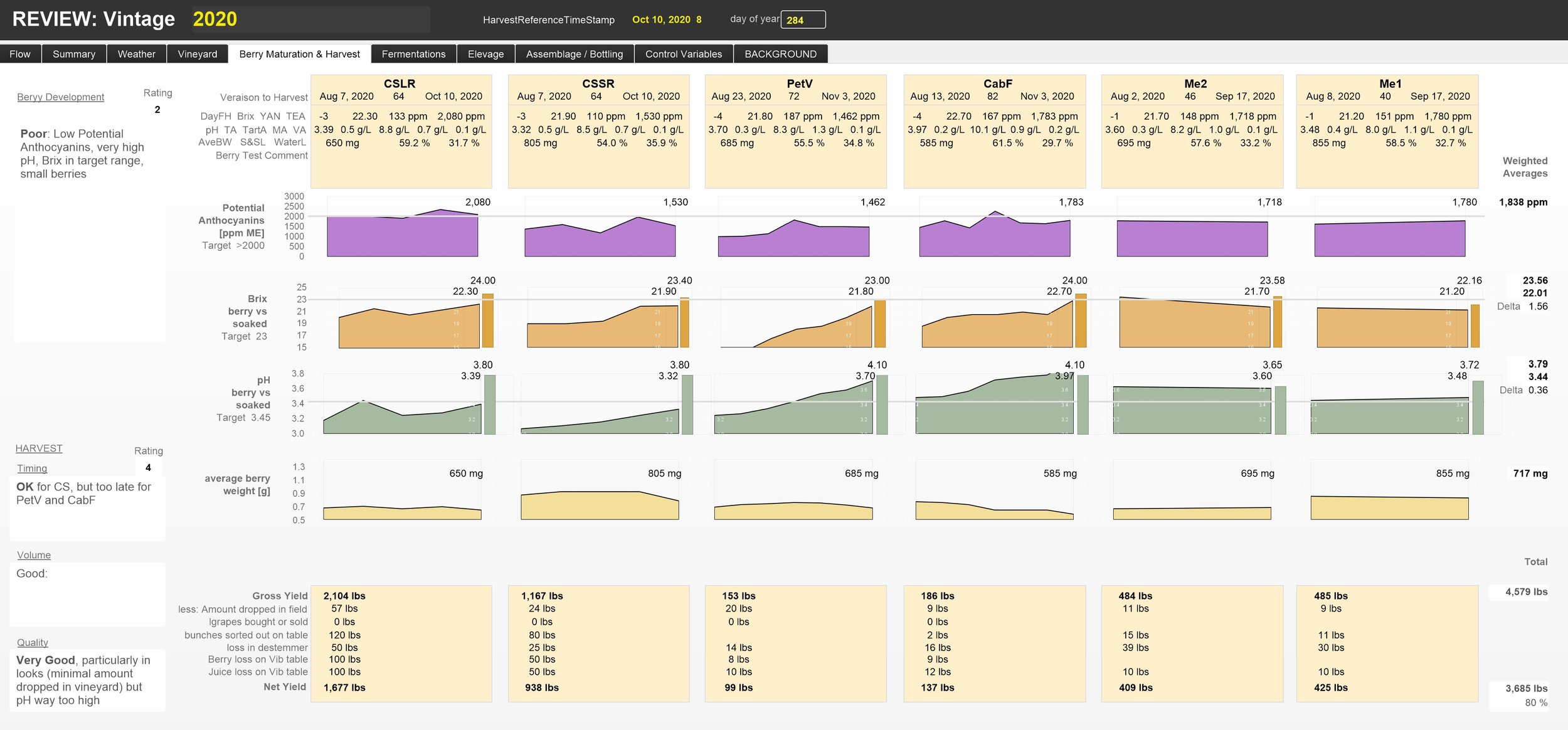
Task: Click the PetV variety header
Action: (799, 83)
